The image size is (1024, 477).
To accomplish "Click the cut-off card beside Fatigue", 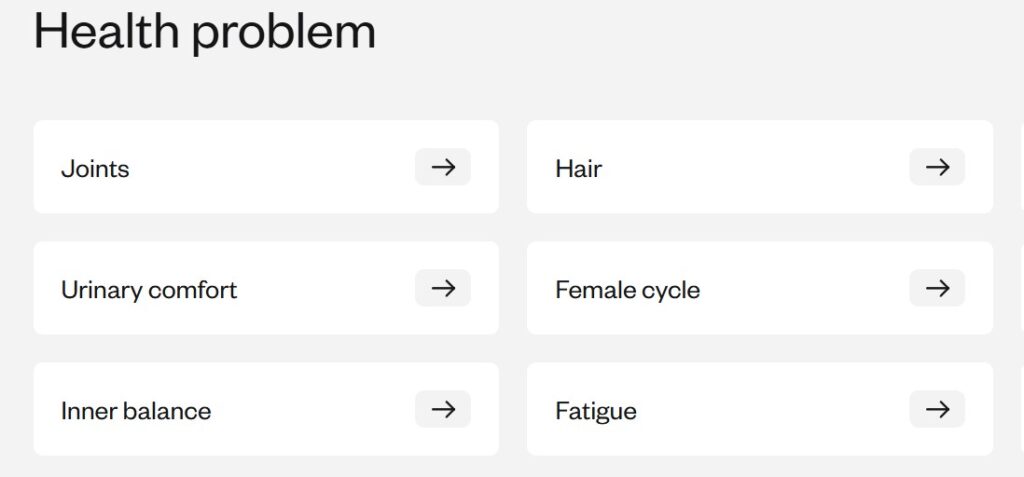I will coord(1021,409).
